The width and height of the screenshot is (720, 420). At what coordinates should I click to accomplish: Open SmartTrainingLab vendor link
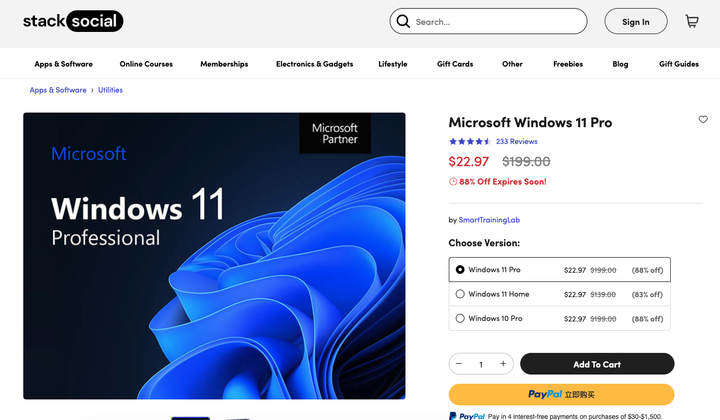pyautogui.click(x=489, y=220)
